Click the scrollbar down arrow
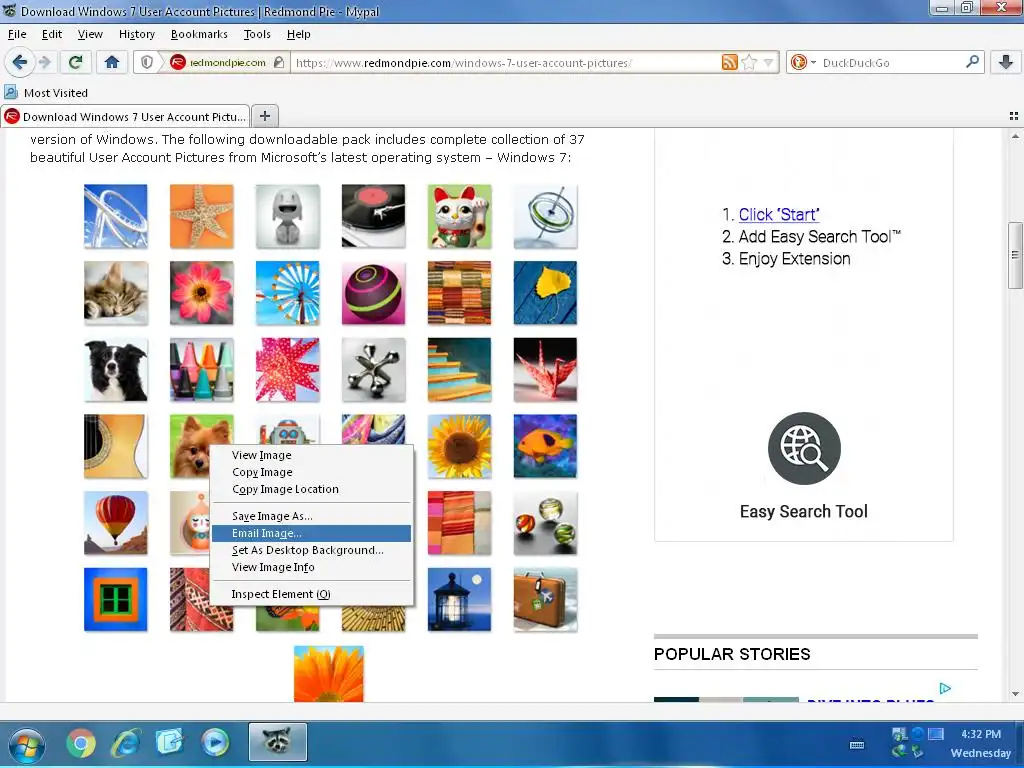 click(1015, 694)
